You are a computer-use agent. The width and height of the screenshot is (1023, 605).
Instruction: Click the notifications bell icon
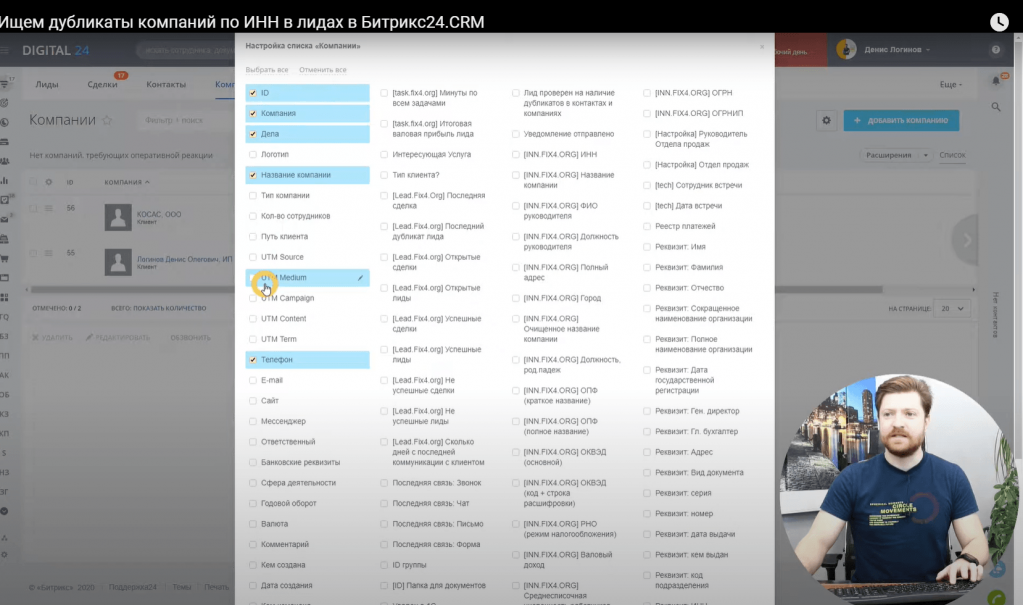click(996, 81)
